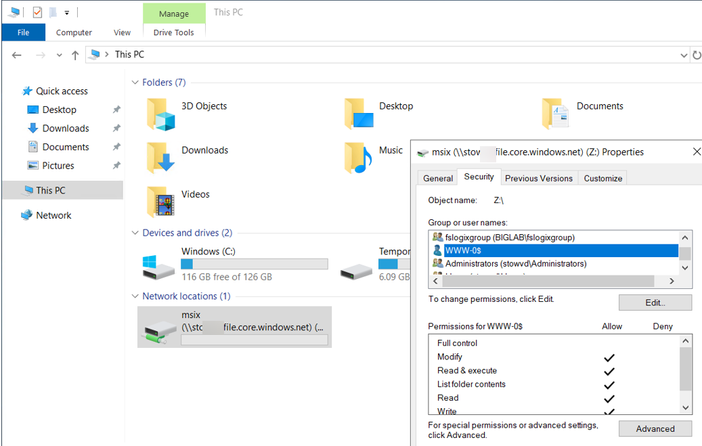Switch to the General tab in Properties
The height and width of the screenshot is (446, 702).
438,178
